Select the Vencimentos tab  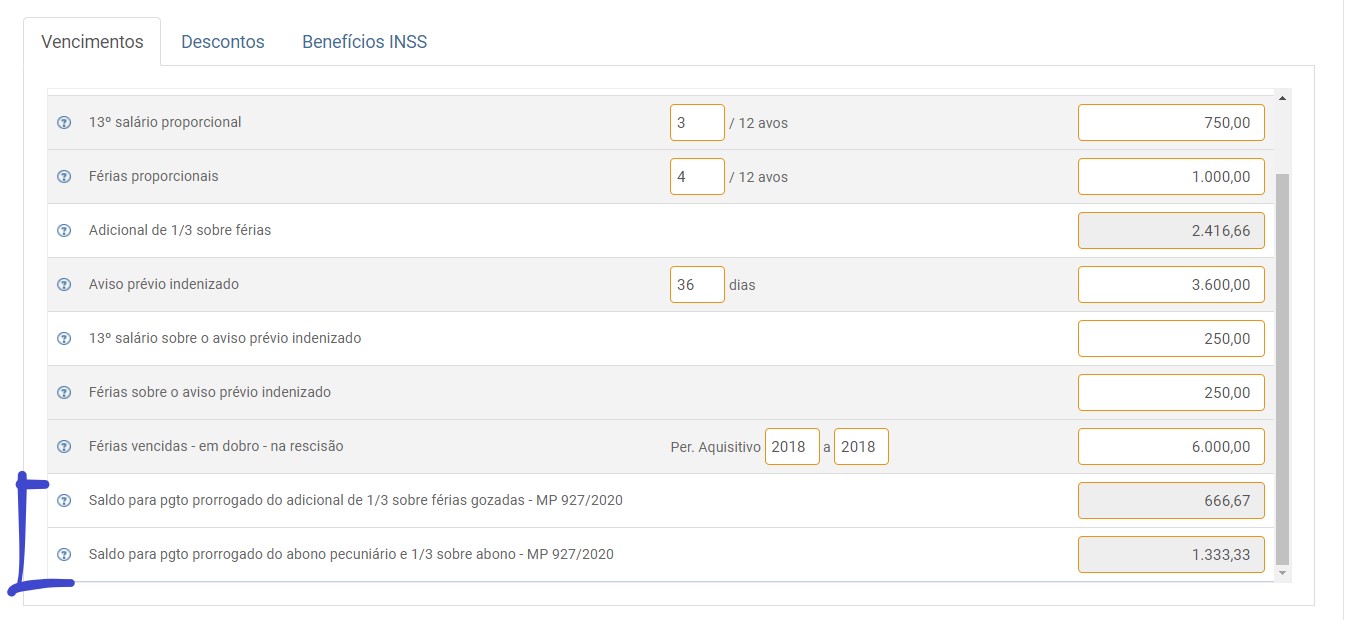point(92,42)
